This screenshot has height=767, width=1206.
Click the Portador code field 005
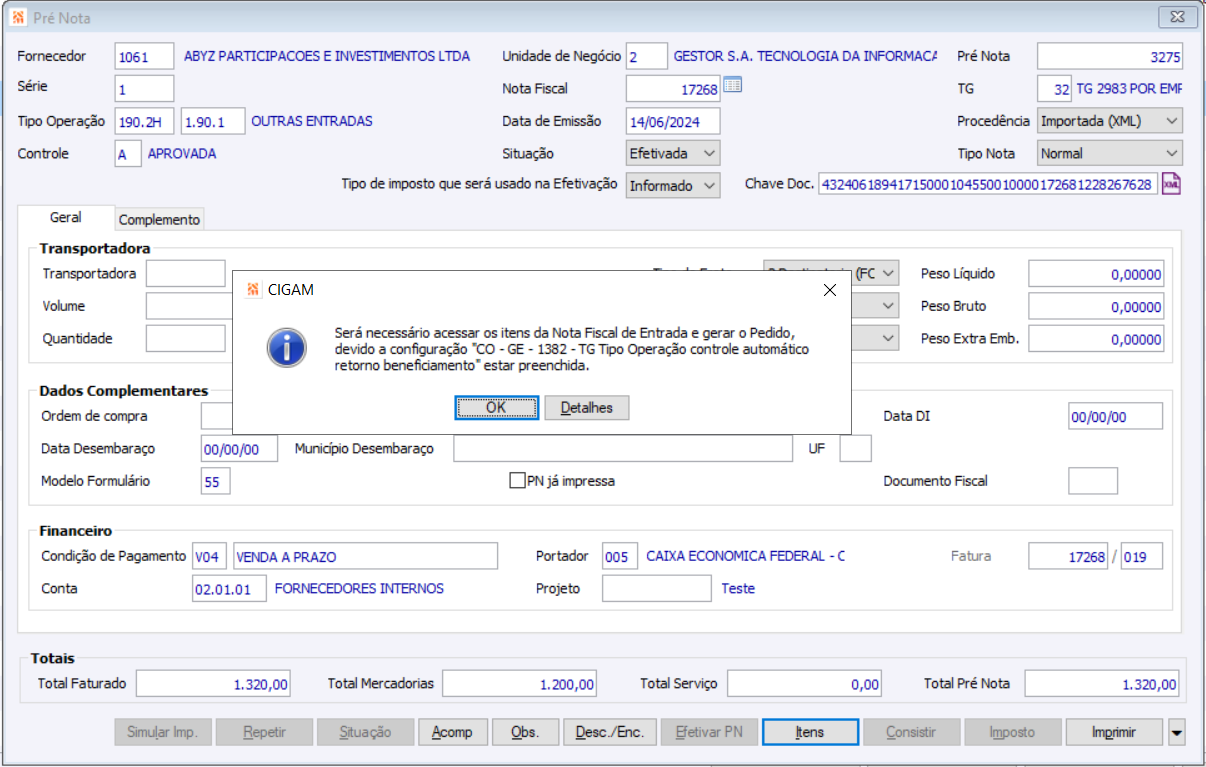coord(620,556)
